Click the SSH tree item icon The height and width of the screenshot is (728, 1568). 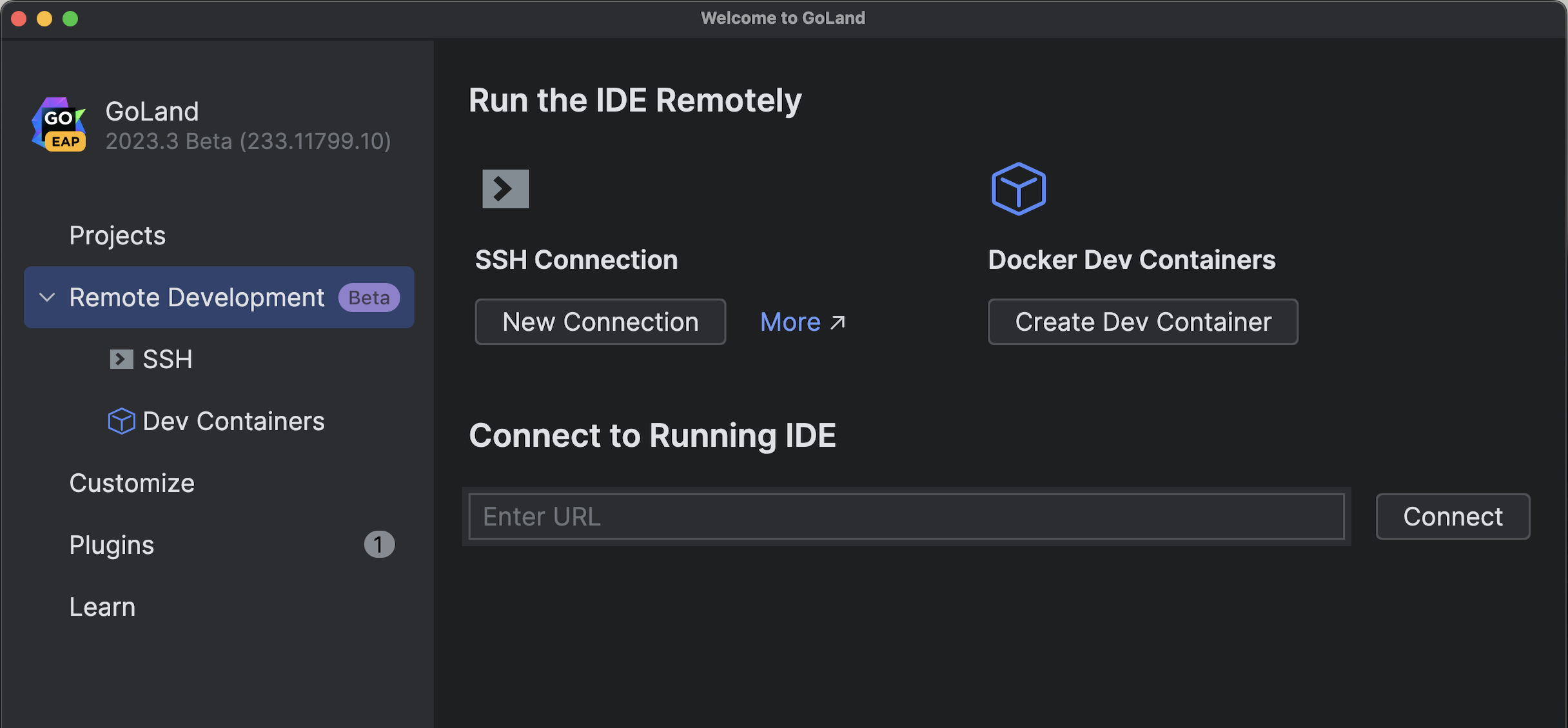[121, 359]
